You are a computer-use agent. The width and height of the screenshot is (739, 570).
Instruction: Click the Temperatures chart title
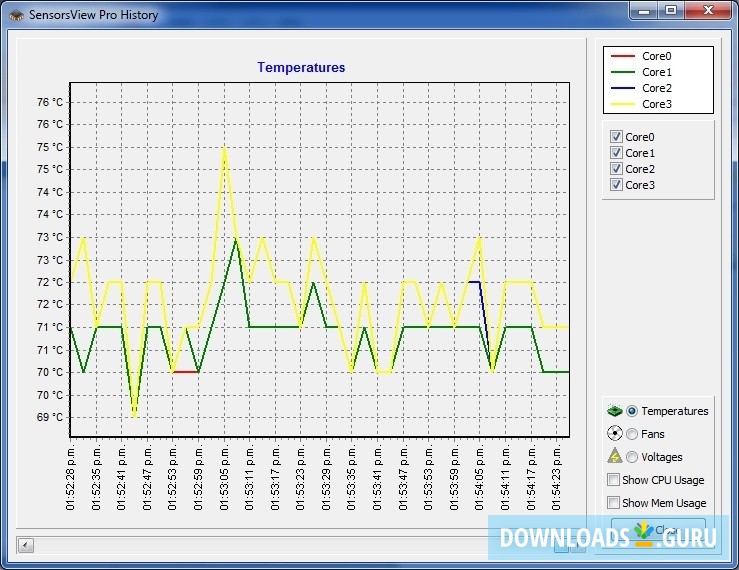tap(301, 67)
